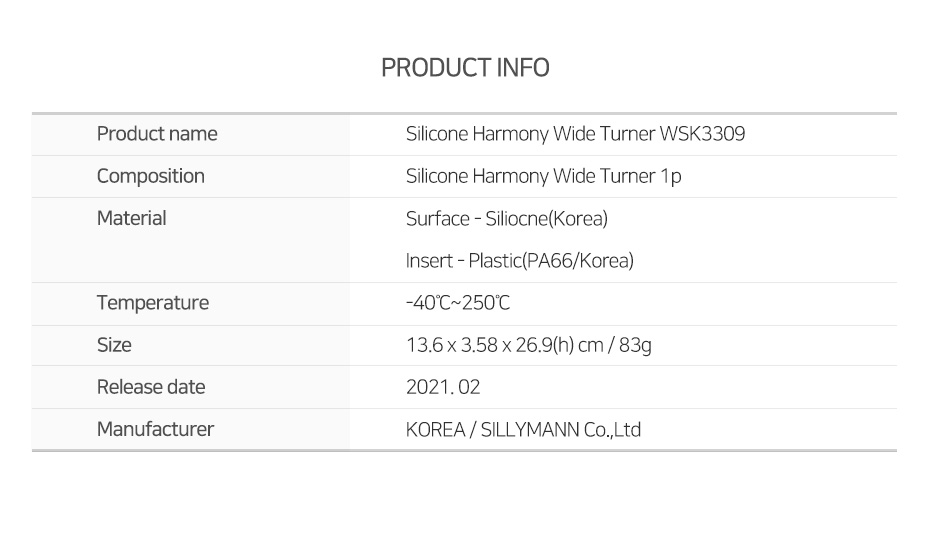Click the 2021. 02 release date value
Screen dimensions: 930x538
click(443, 387)
